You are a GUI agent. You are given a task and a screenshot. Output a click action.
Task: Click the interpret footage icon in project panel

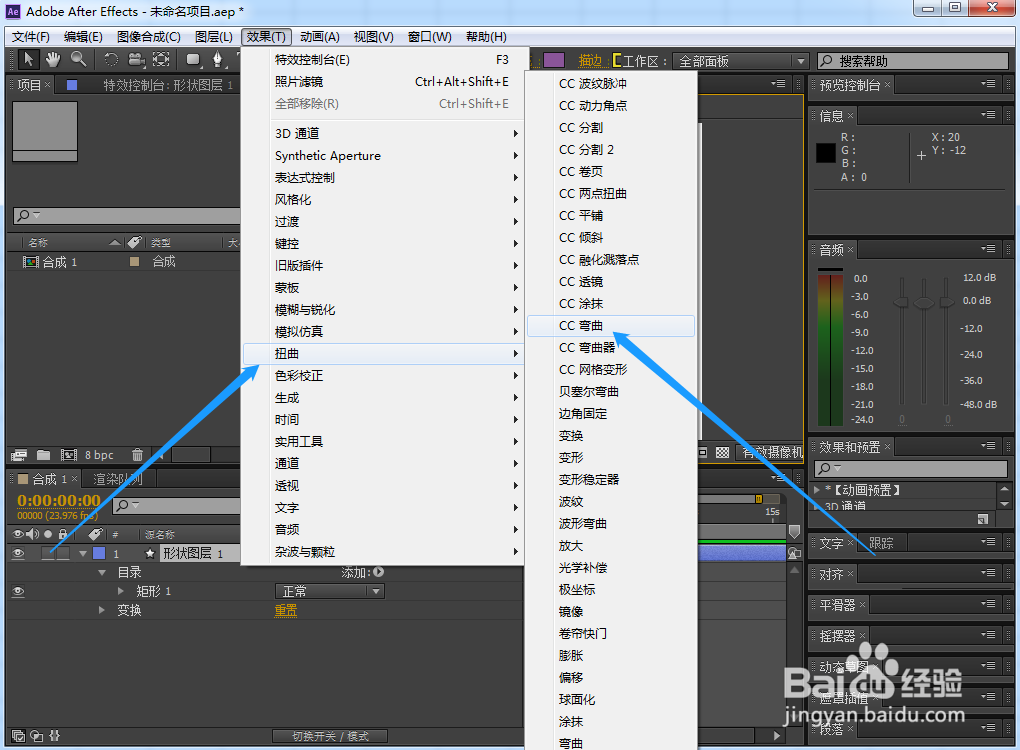20,455
